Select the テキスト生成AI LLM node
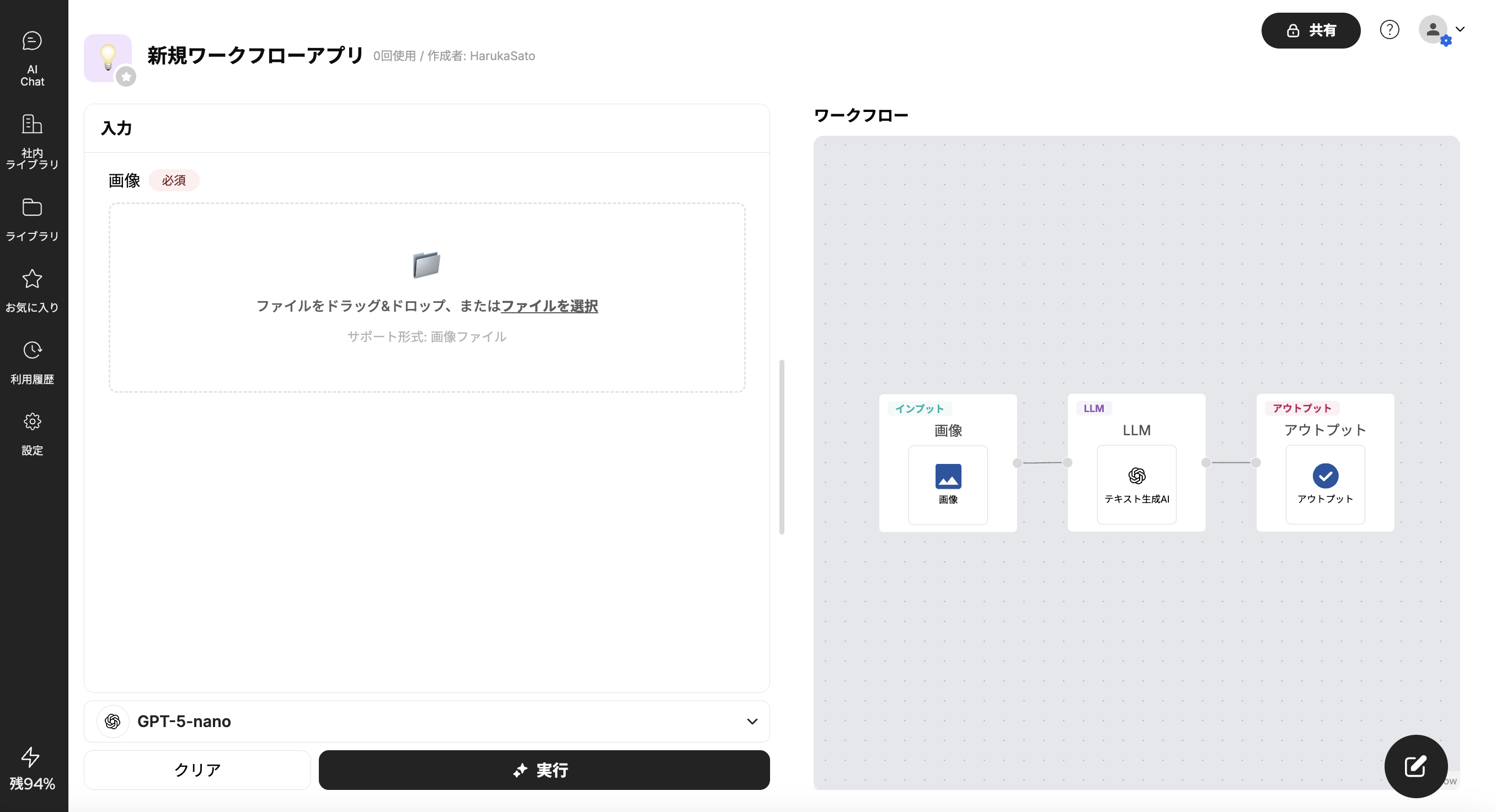The image size is (1496, 812). pyautogui.click(x=1136, y=484)
